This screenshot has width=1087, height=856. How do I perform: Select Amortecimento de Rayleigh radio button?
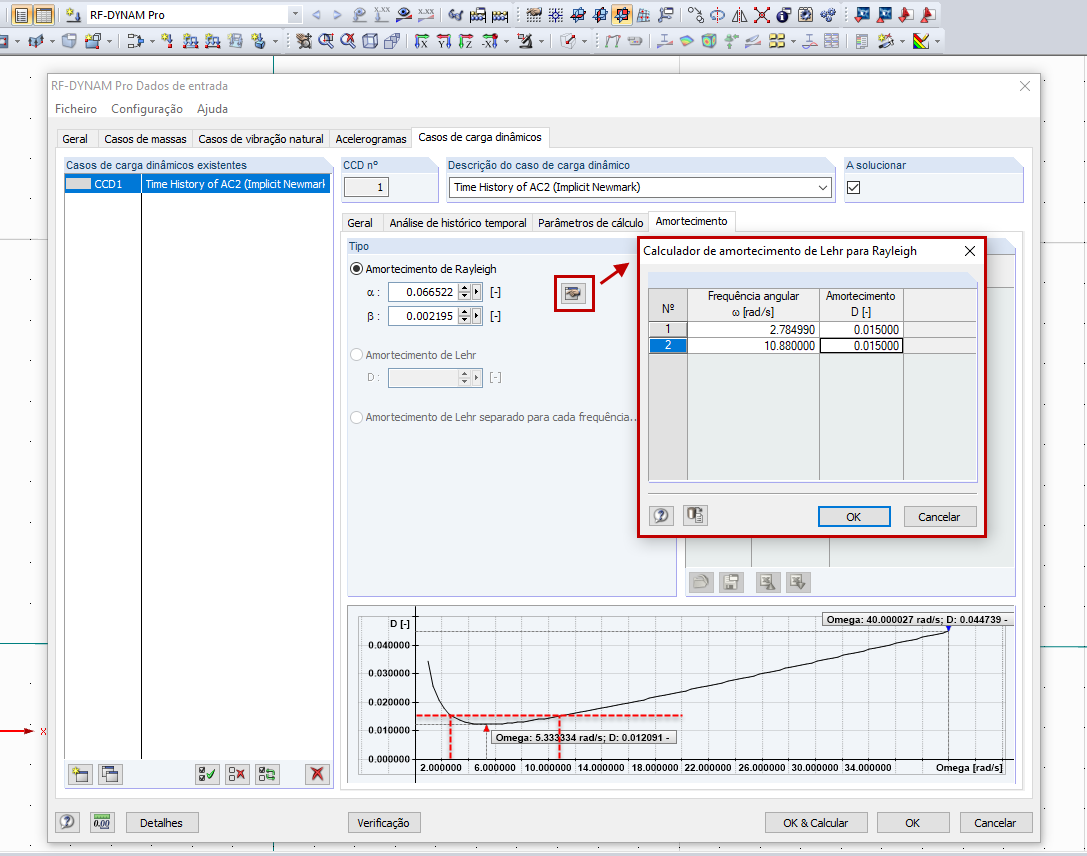356,269
